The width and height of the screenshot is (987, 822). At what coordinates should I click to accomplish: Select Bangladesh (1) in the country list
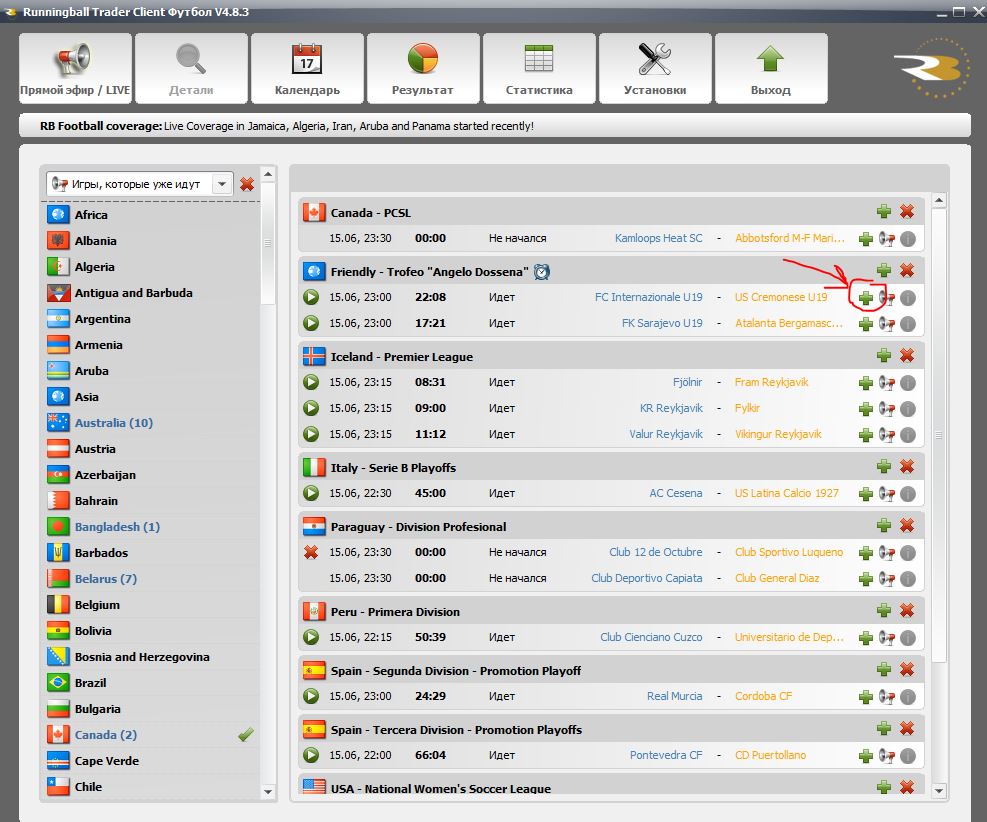[x=151, y=527]
